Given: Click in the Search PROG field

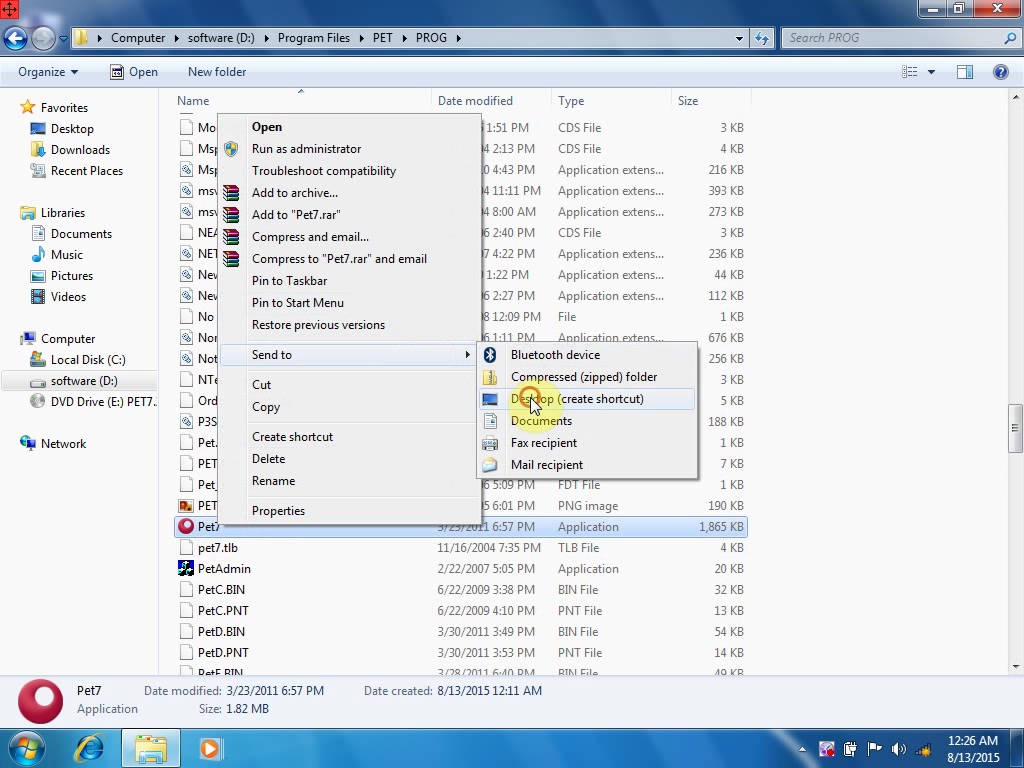Looking at the screenshot, I should [x=890, y=38].
